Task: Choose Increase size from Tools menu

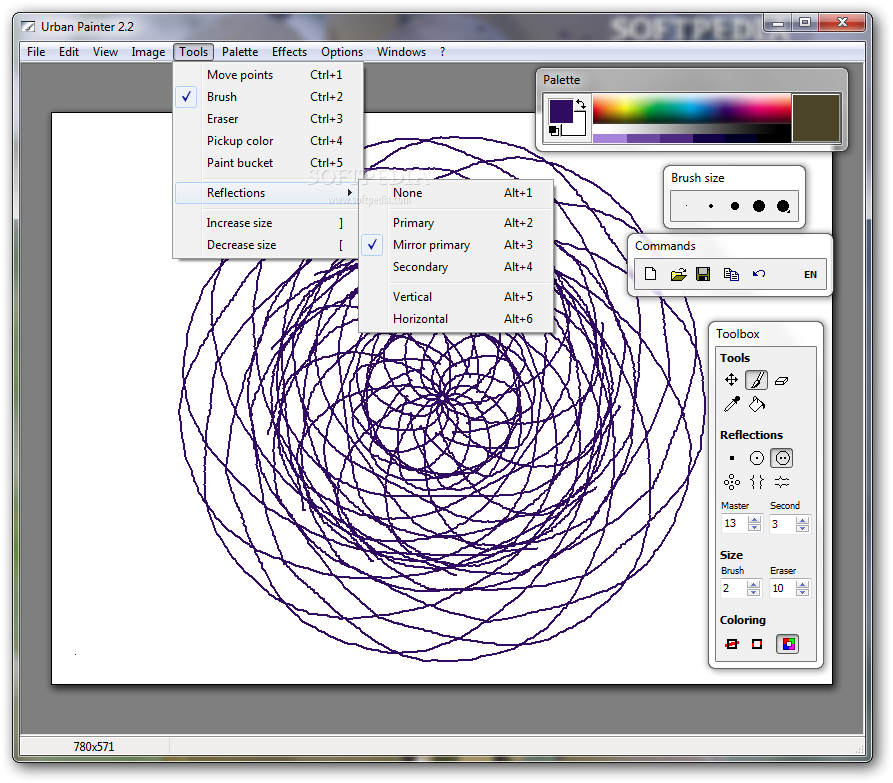Action: click(269, 223)
